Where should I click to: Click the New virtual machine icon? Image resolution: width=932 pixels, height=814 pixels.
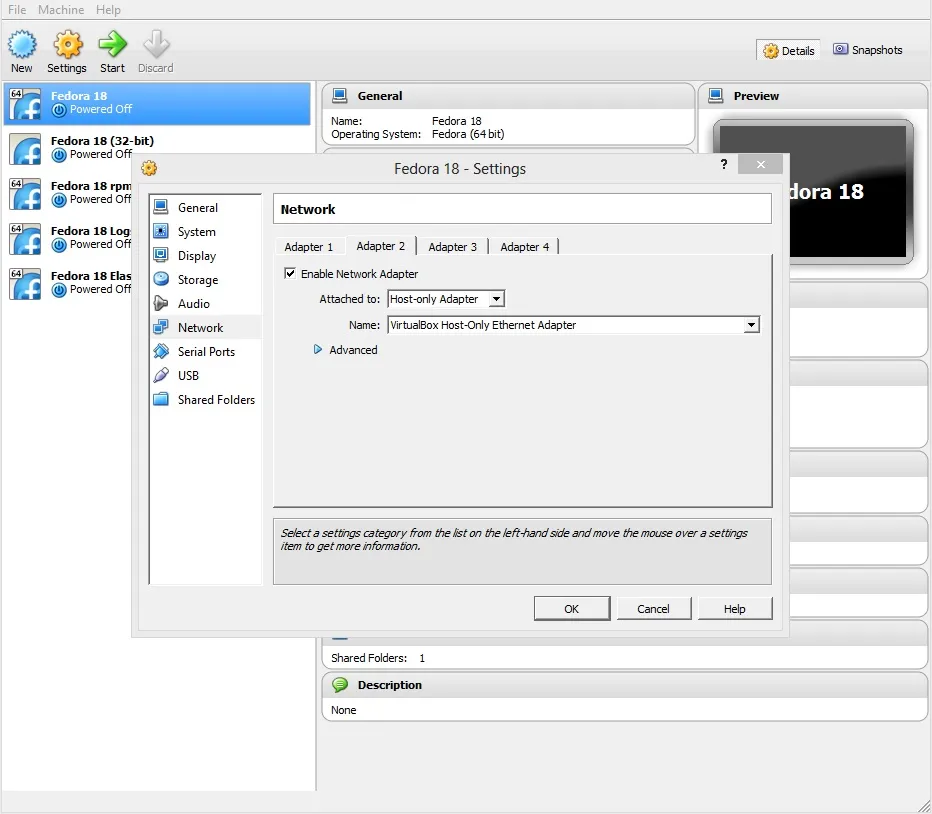[22, 45]
